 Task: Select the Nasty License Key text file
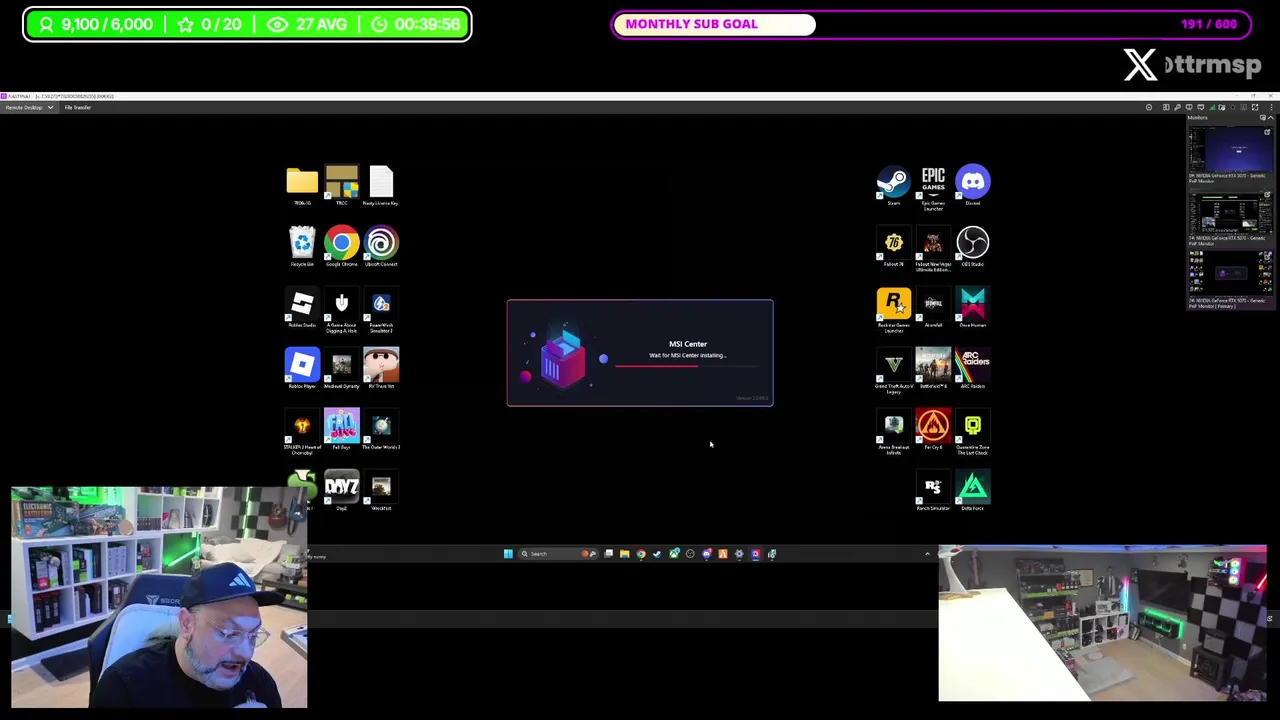point(381,186)
